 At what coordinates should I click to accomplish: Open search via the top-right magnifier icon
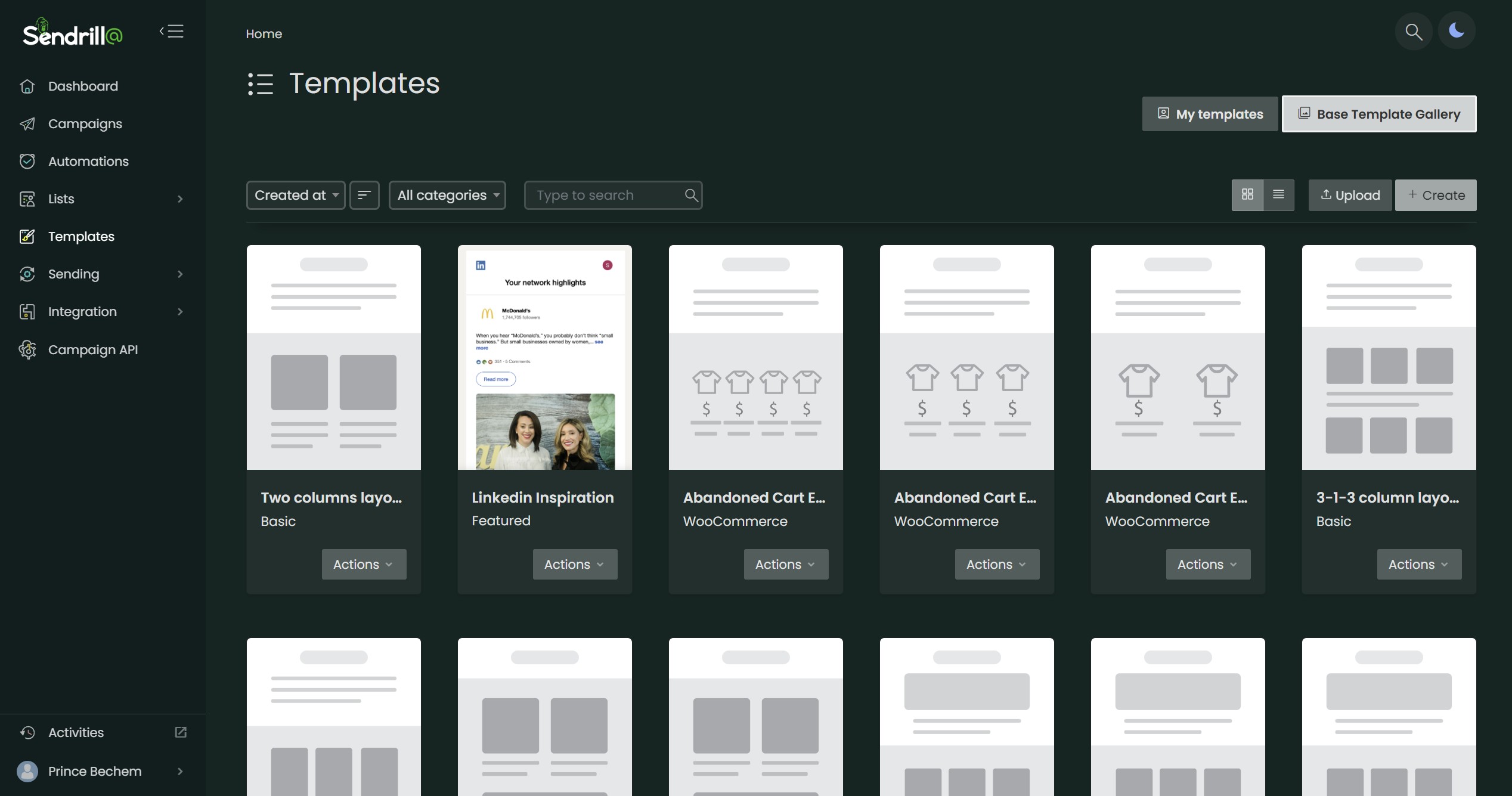pos(1413,32)
